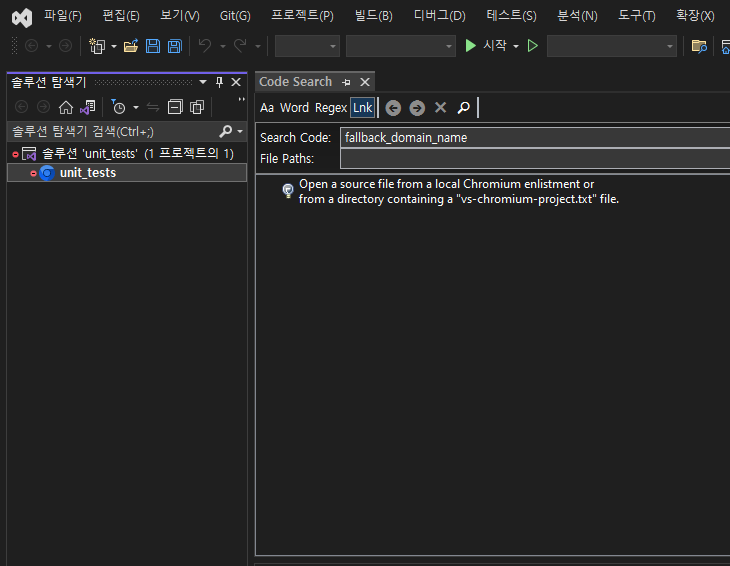Click Solution Explorer home icon
The width and height of the screenshot is (730, 566).
[66, 108]
